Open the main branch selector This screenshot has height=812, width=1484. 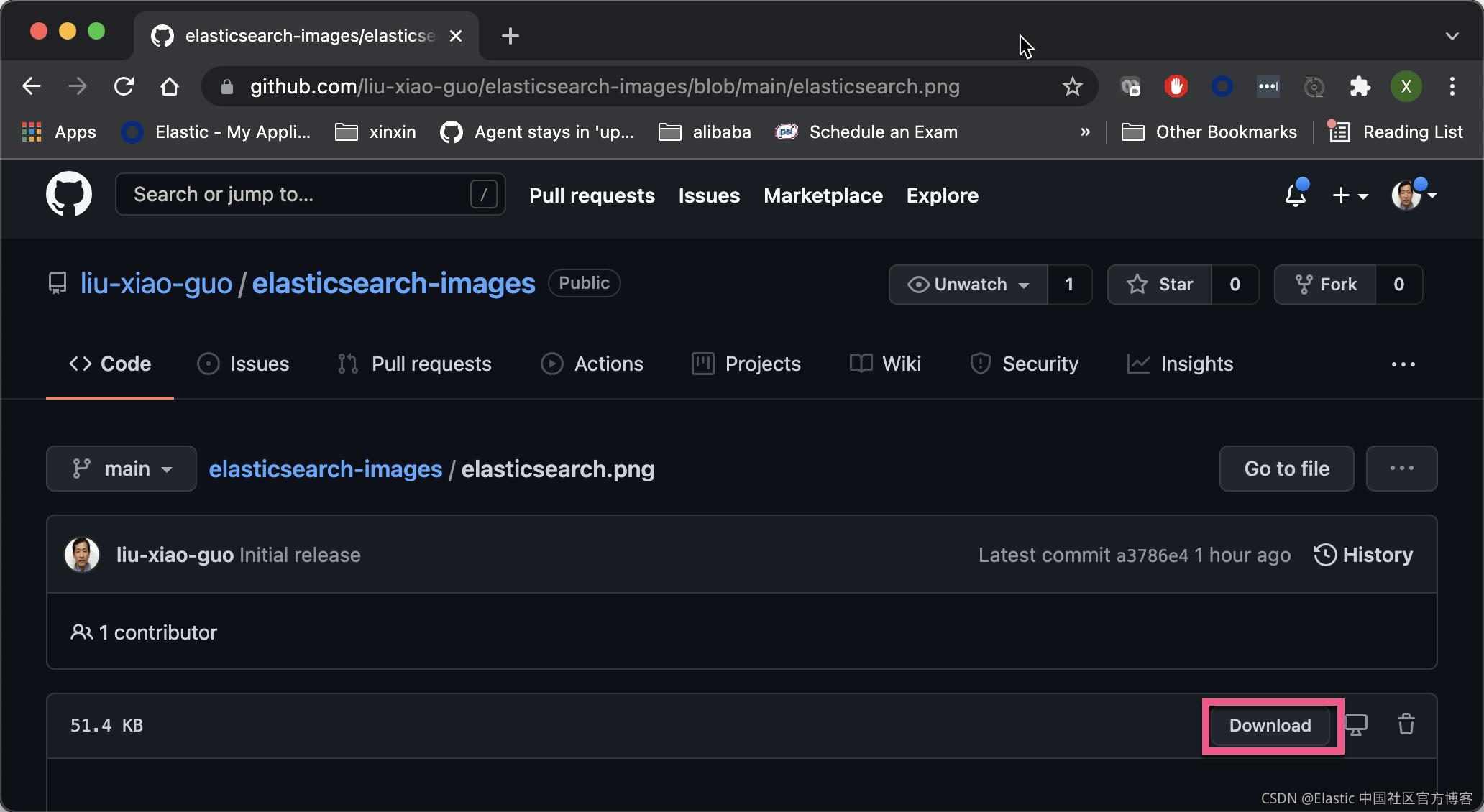pos(122,469)
